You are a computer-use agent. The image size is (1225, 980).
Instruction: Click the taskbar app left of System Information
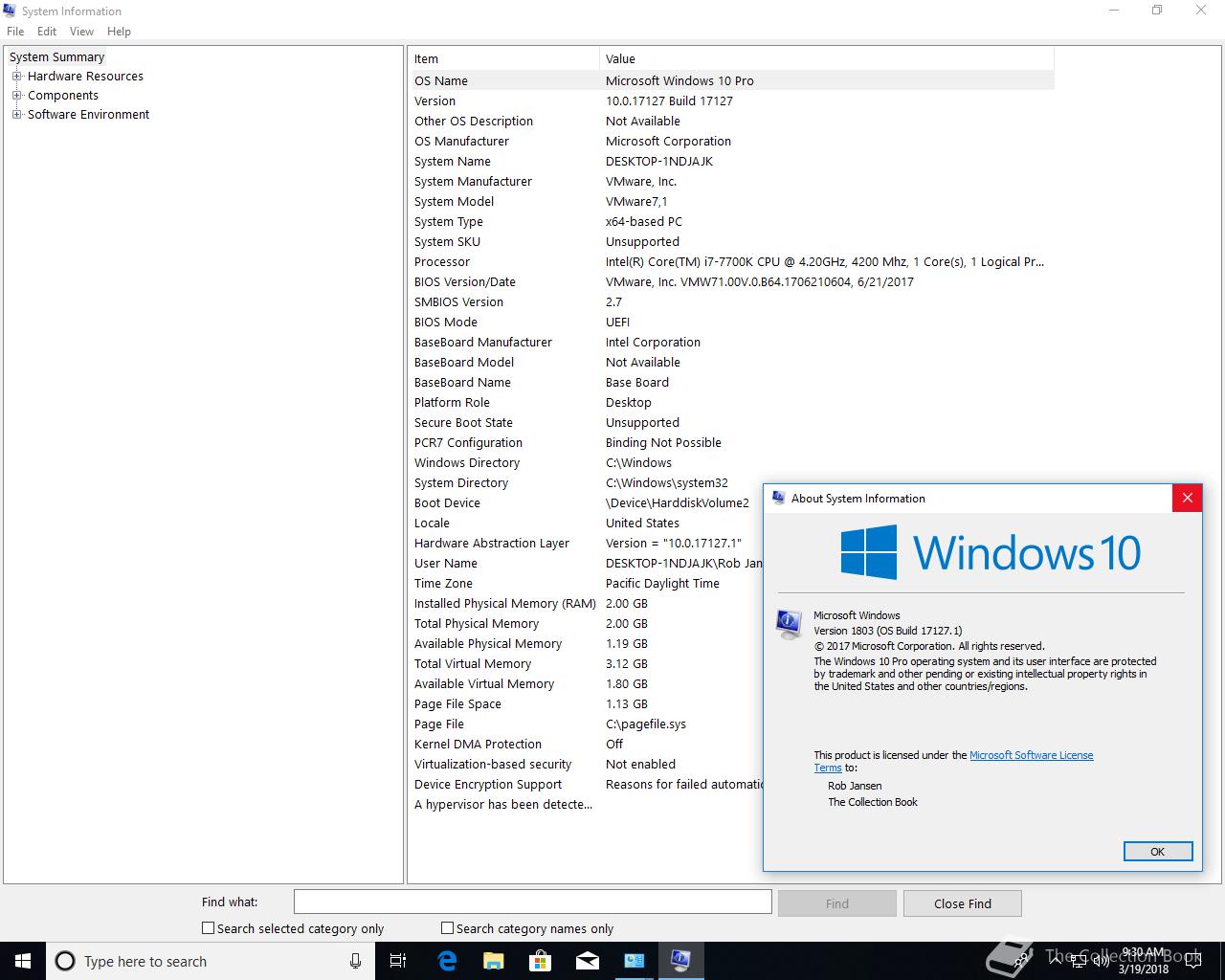[x=635, y=961]
